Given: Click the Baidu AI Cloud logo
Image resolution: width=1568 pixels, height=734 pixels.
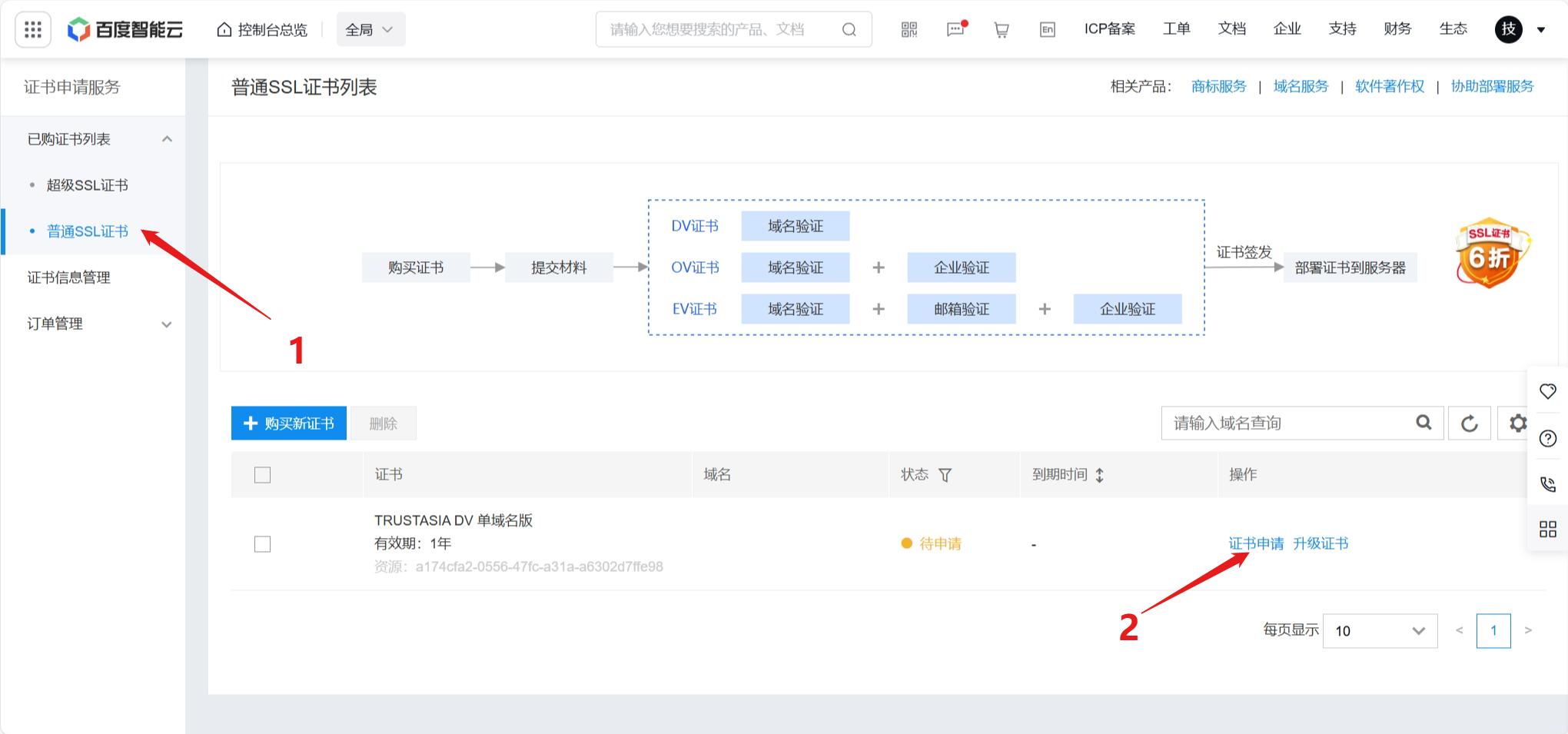Looking at the screenshot, I should click(x=125, y=29).
